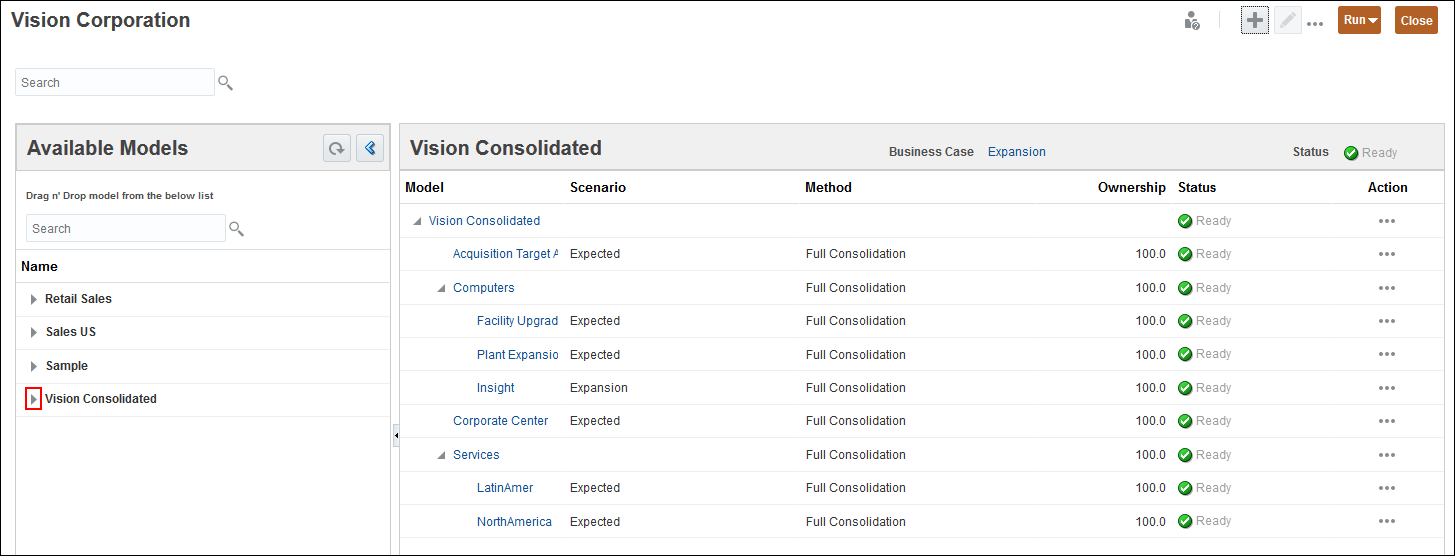Open the Vision Consolidated model link
1455x556 pixels.
click(x=484, y=221)
